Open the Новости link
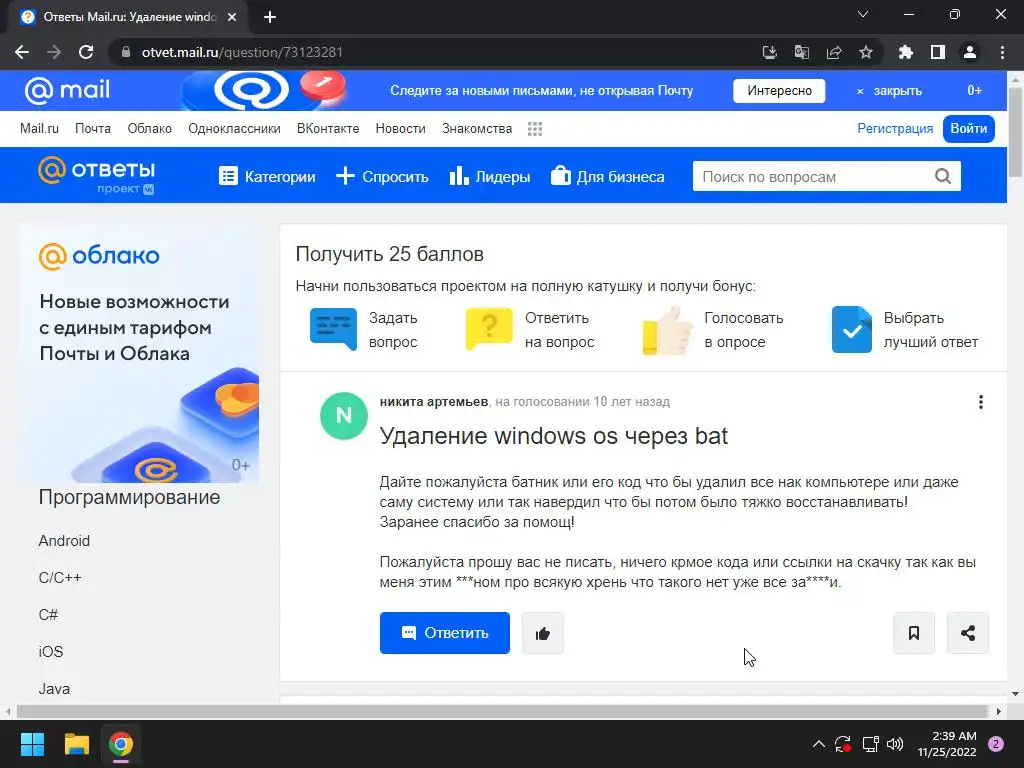This screenshot has height=768, width=1024. click(x=400, y=129)
